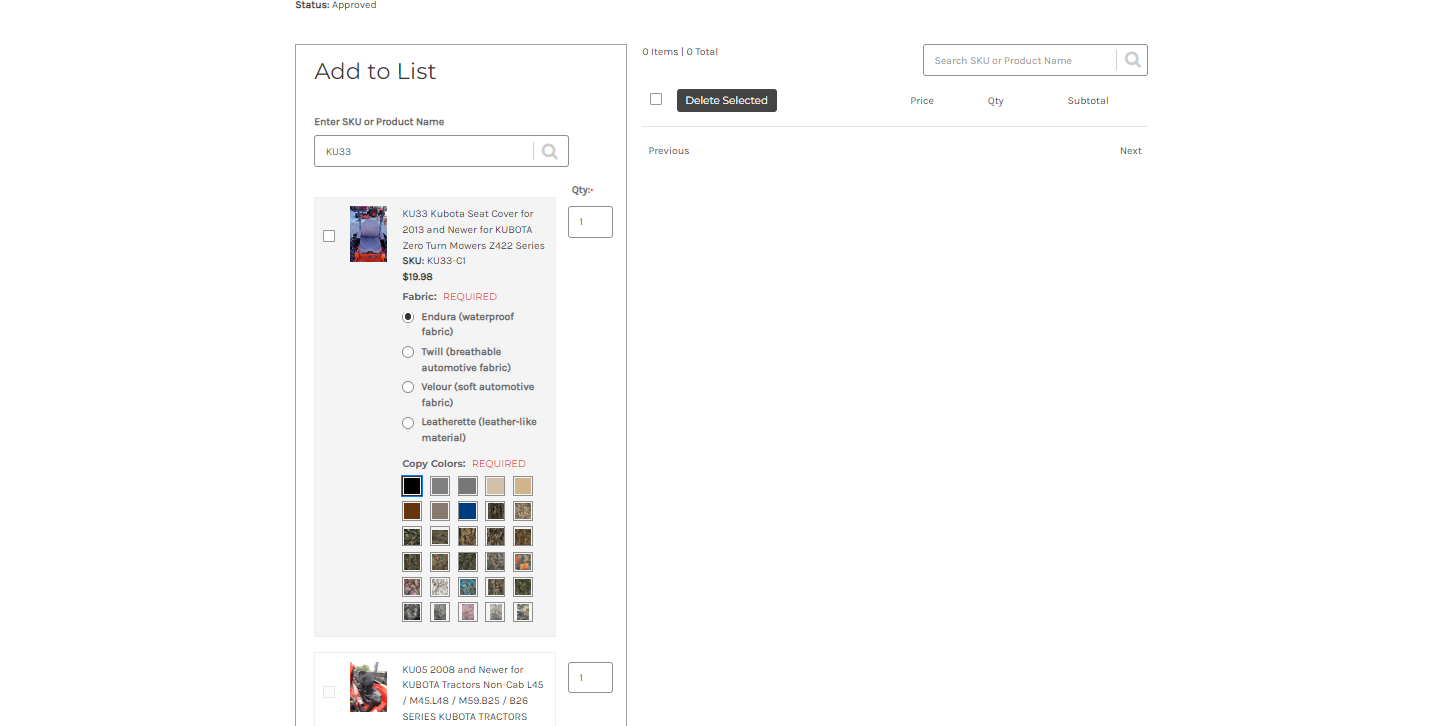Image resolution: width=1437 pixels, height=726 pixels.
Task: Toggle the select-all checkbox beside Delete Selected
Action: [656, 99]
